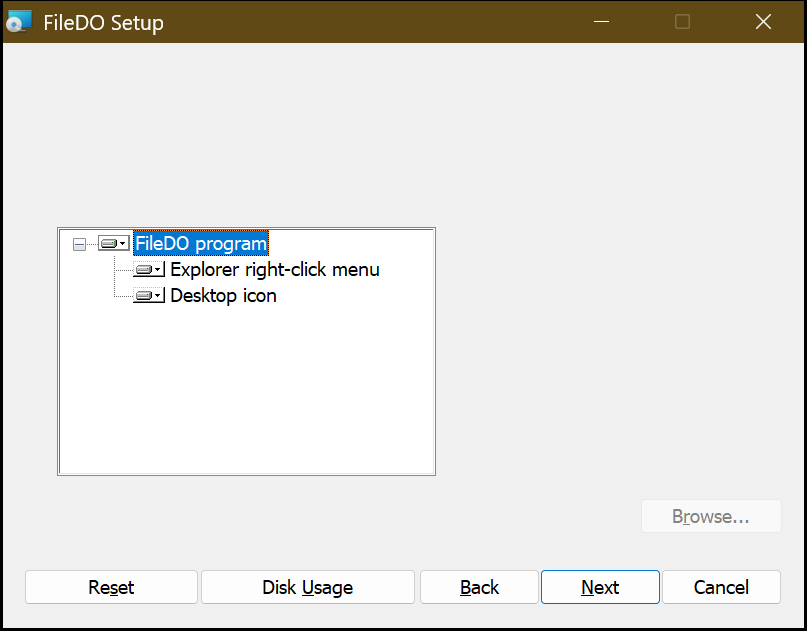Proceed with the Next button

(x=600, y=587)
